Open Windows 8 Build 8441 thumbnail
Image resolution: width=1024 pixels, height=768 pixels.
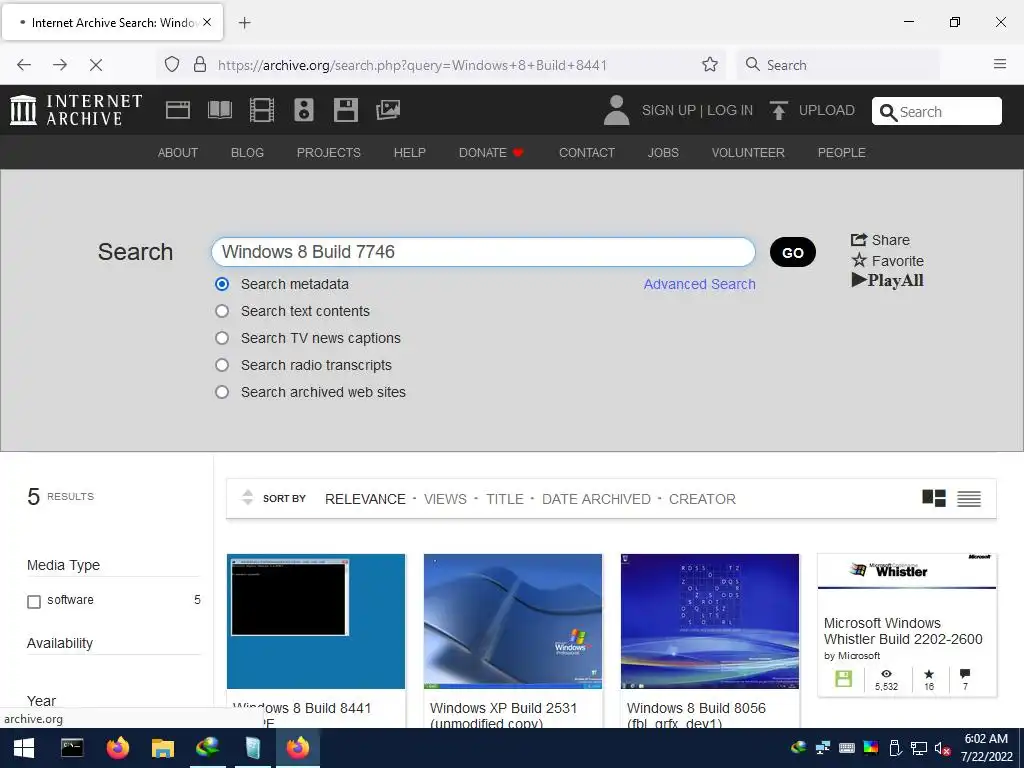click(316, 621)
